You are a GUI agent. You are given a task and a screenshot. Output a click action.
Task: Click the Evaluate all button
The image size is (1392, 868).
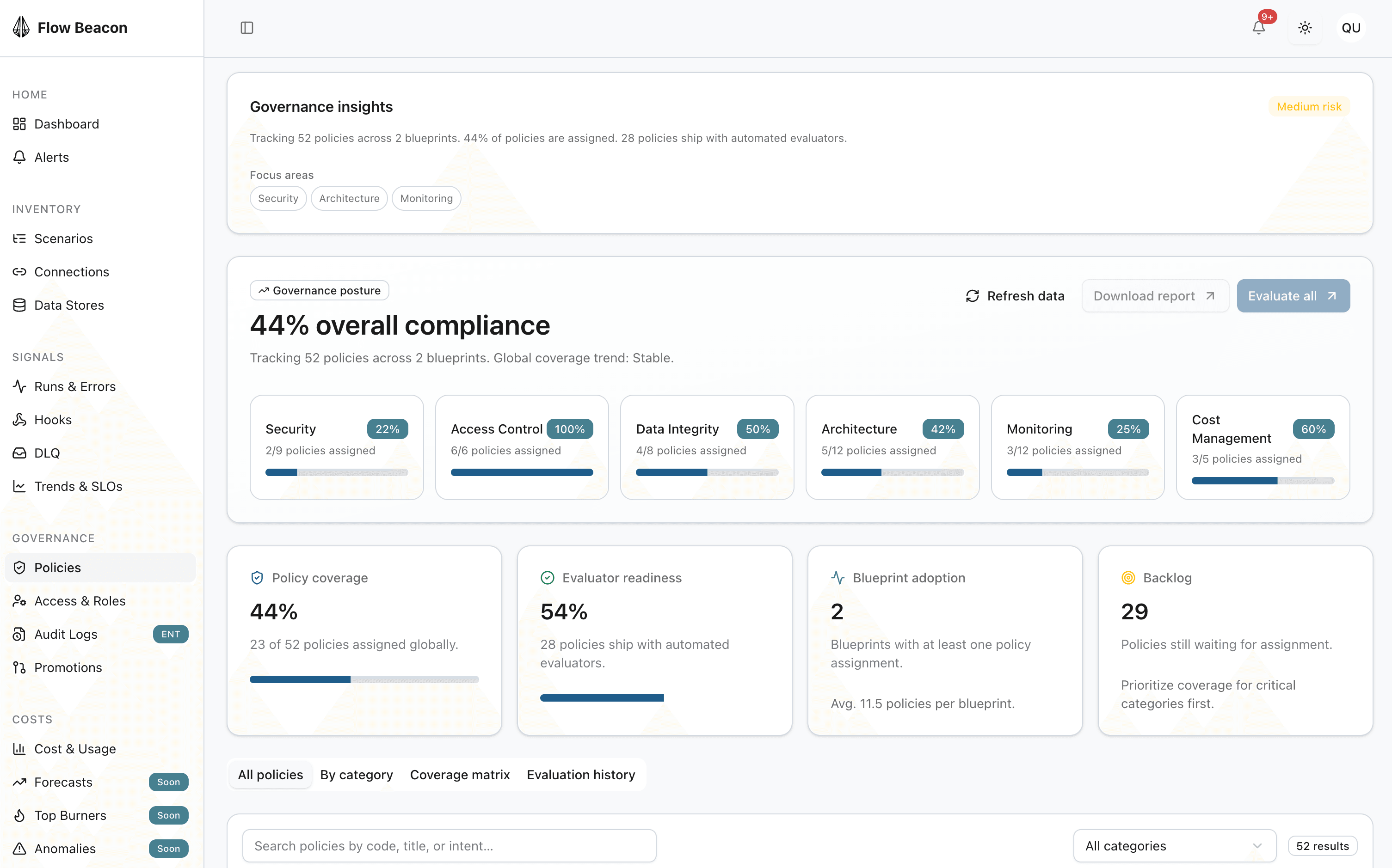pyautogui.click(x=1293, y=296)
